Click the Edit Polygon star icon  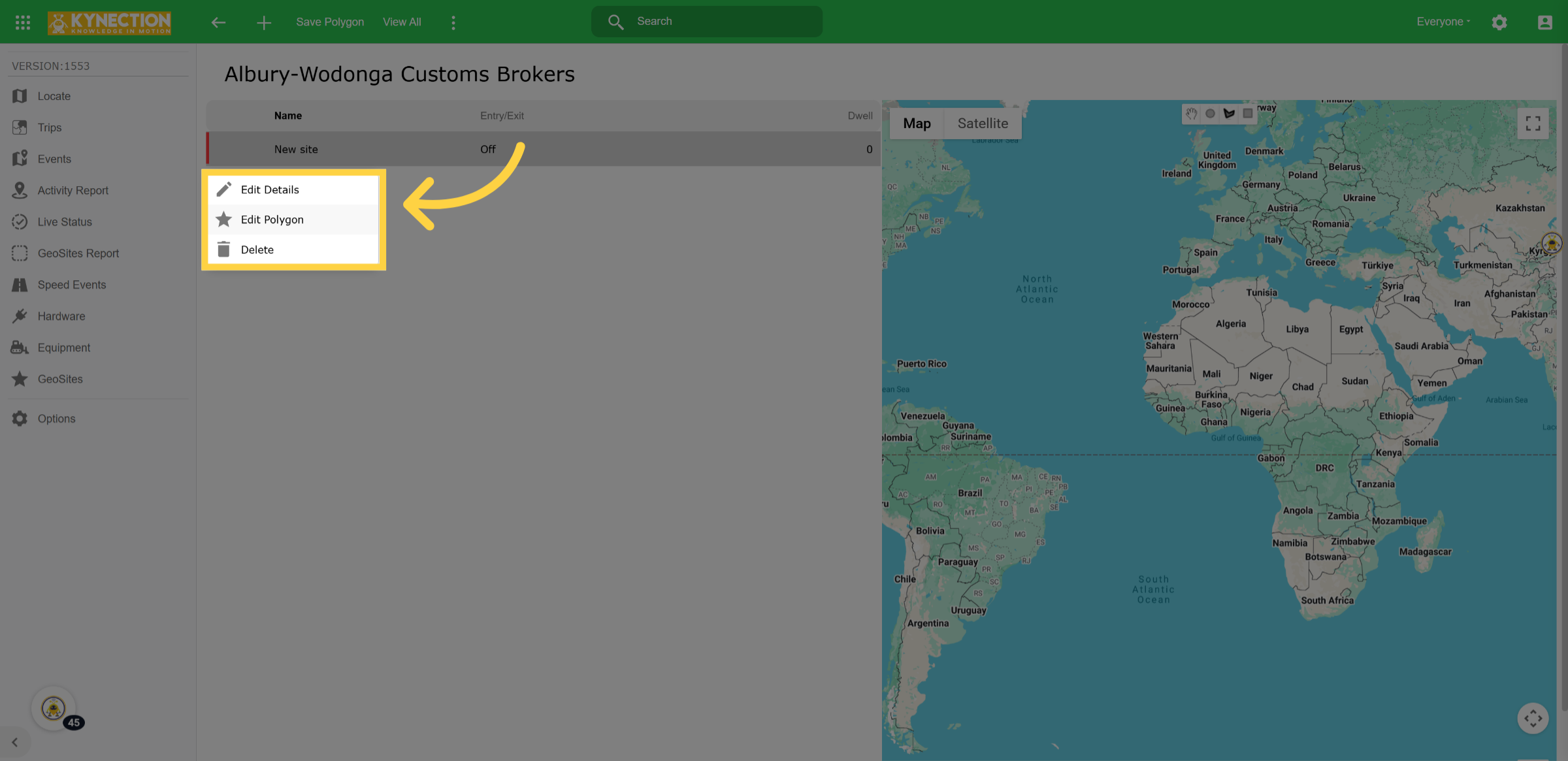[x=223, y=219]
